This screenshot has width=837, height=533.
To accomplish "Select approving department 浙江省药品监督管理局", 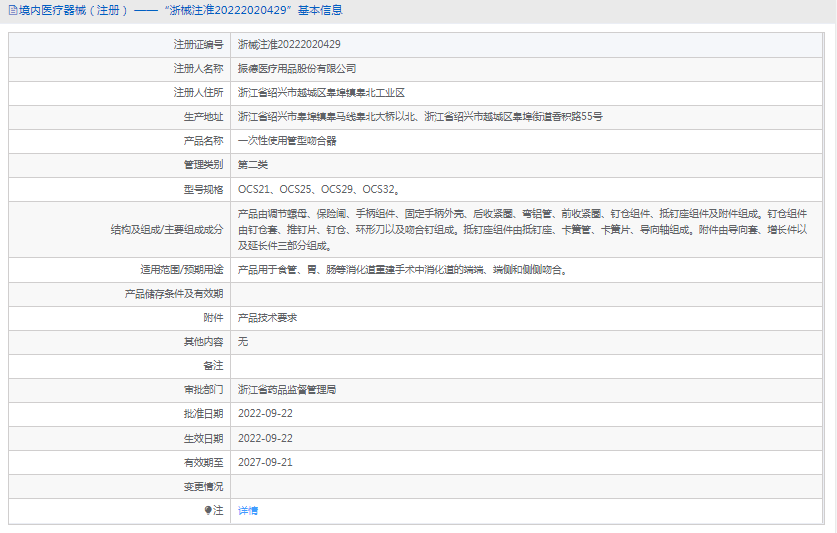I will click(287, 390).
